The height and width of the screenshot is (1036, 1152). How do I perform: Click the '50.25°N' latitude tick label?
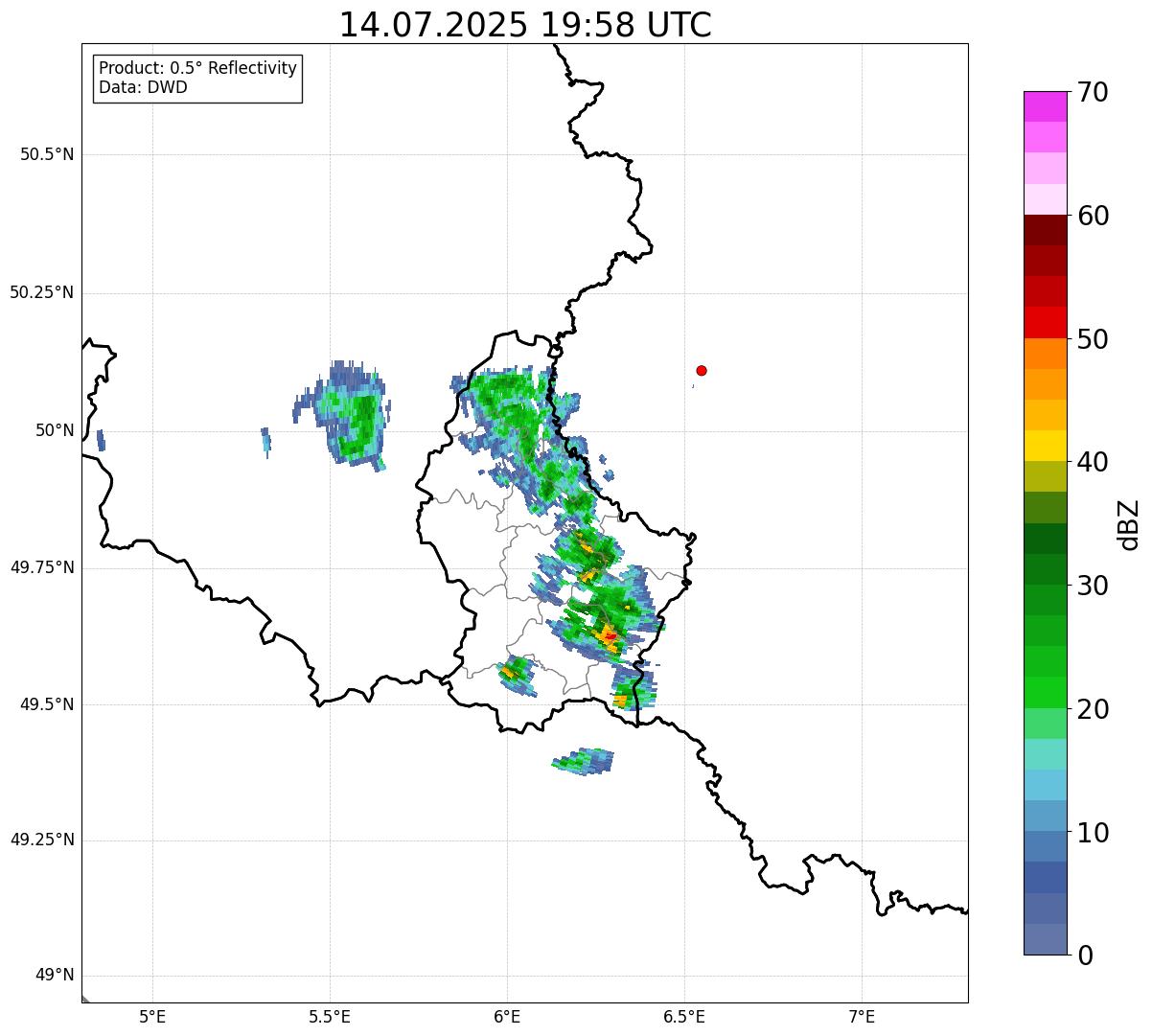[42, 293]
